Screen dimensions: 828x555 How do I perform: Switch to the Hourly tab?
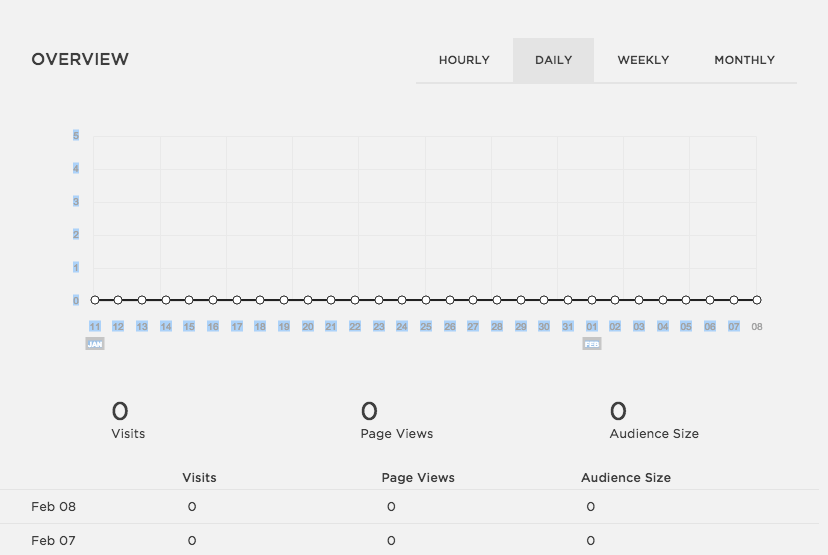pyautogui.click(x=464, y=60)
